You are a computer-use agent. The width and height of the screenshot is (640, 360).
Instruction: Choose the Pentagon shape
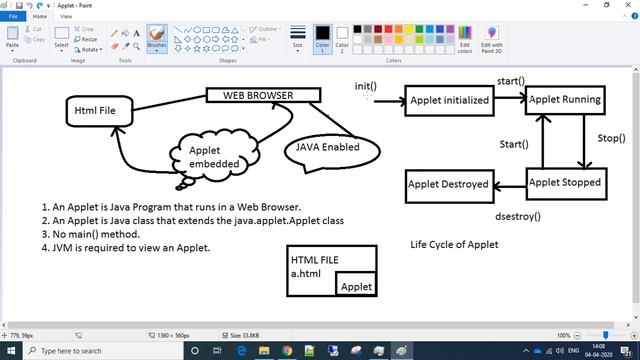[x=197, y=40]
